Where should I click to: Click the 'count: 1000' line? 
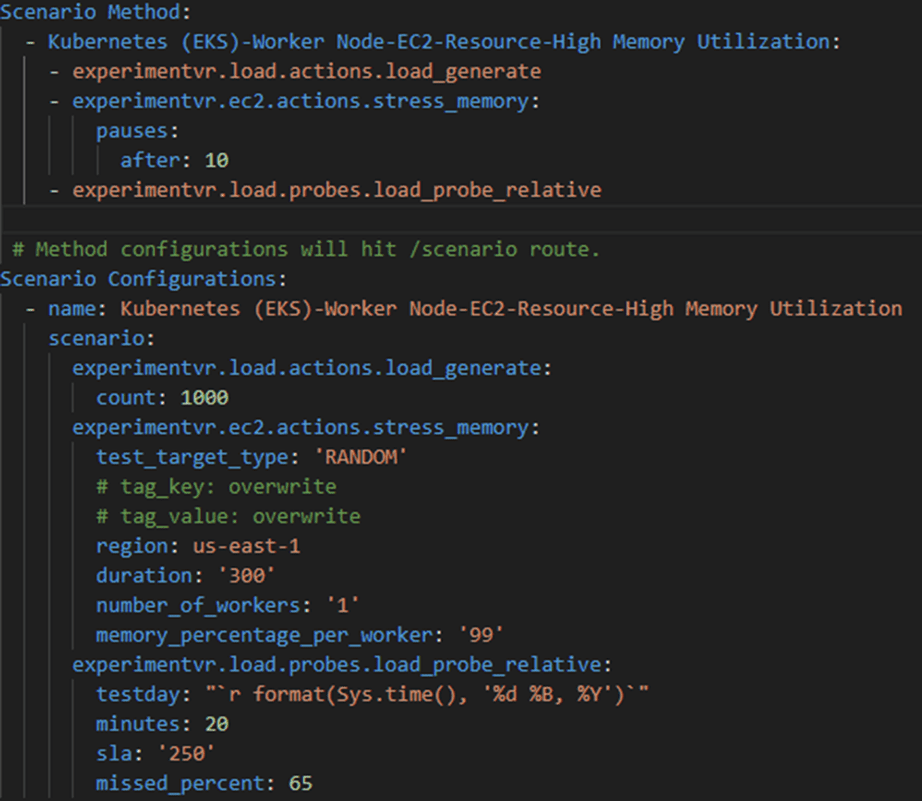[x=162, y=398]
